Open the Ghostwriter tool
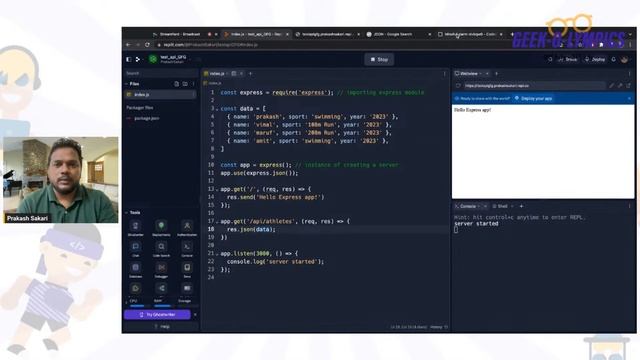 (136, 228)
